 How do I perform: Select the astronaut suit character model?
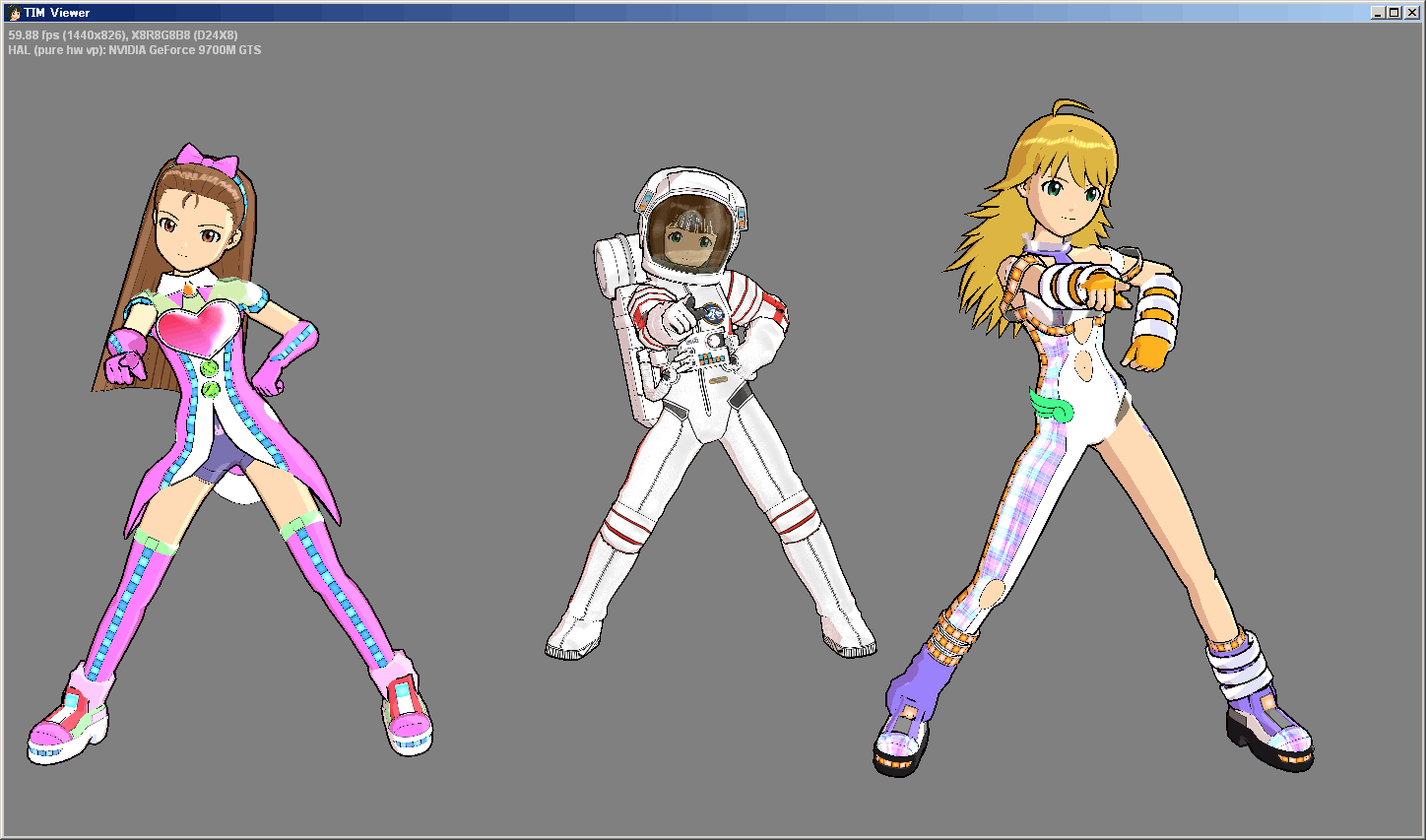pos(710,414)
